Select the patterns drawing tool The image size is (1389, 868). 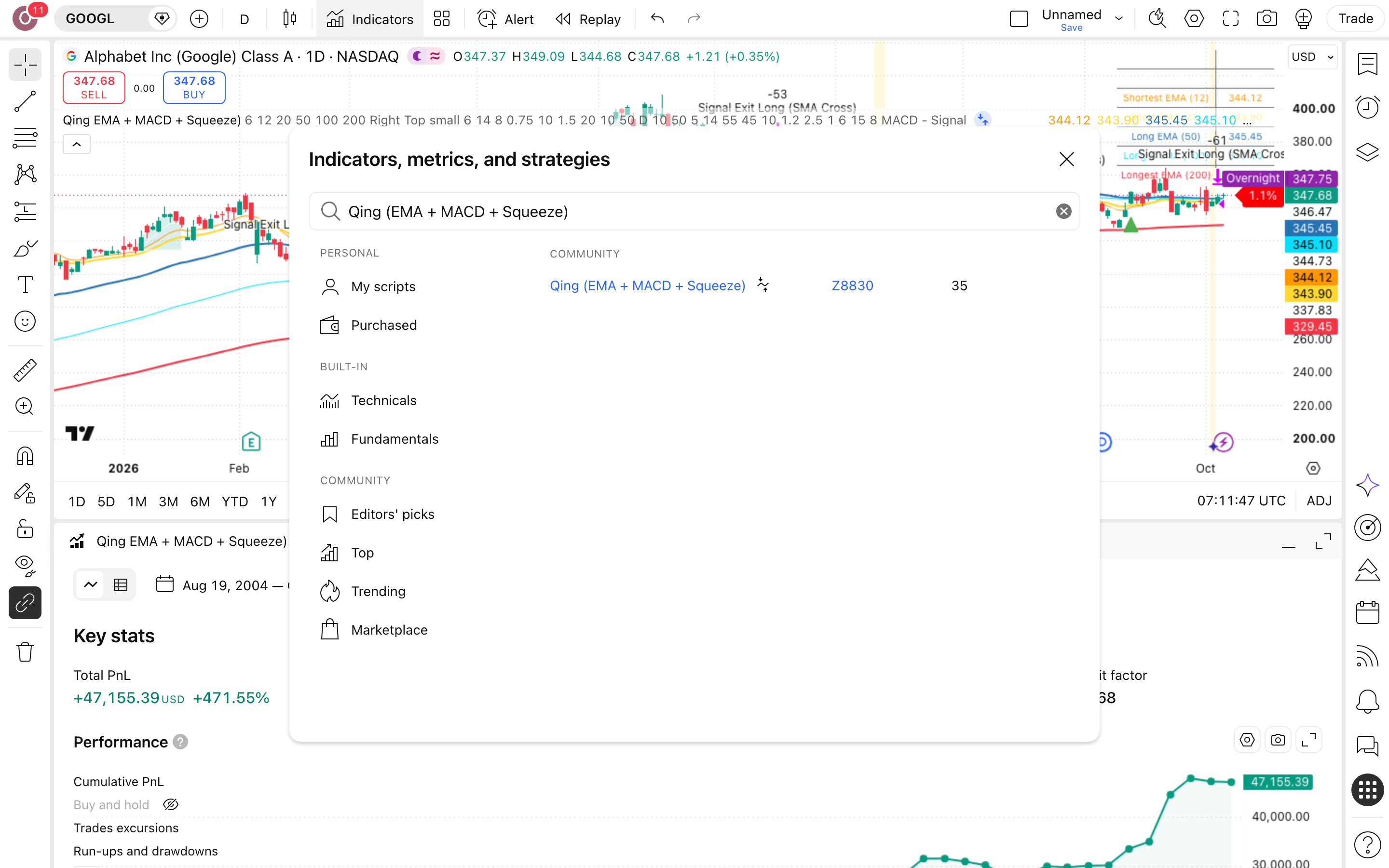25,175
